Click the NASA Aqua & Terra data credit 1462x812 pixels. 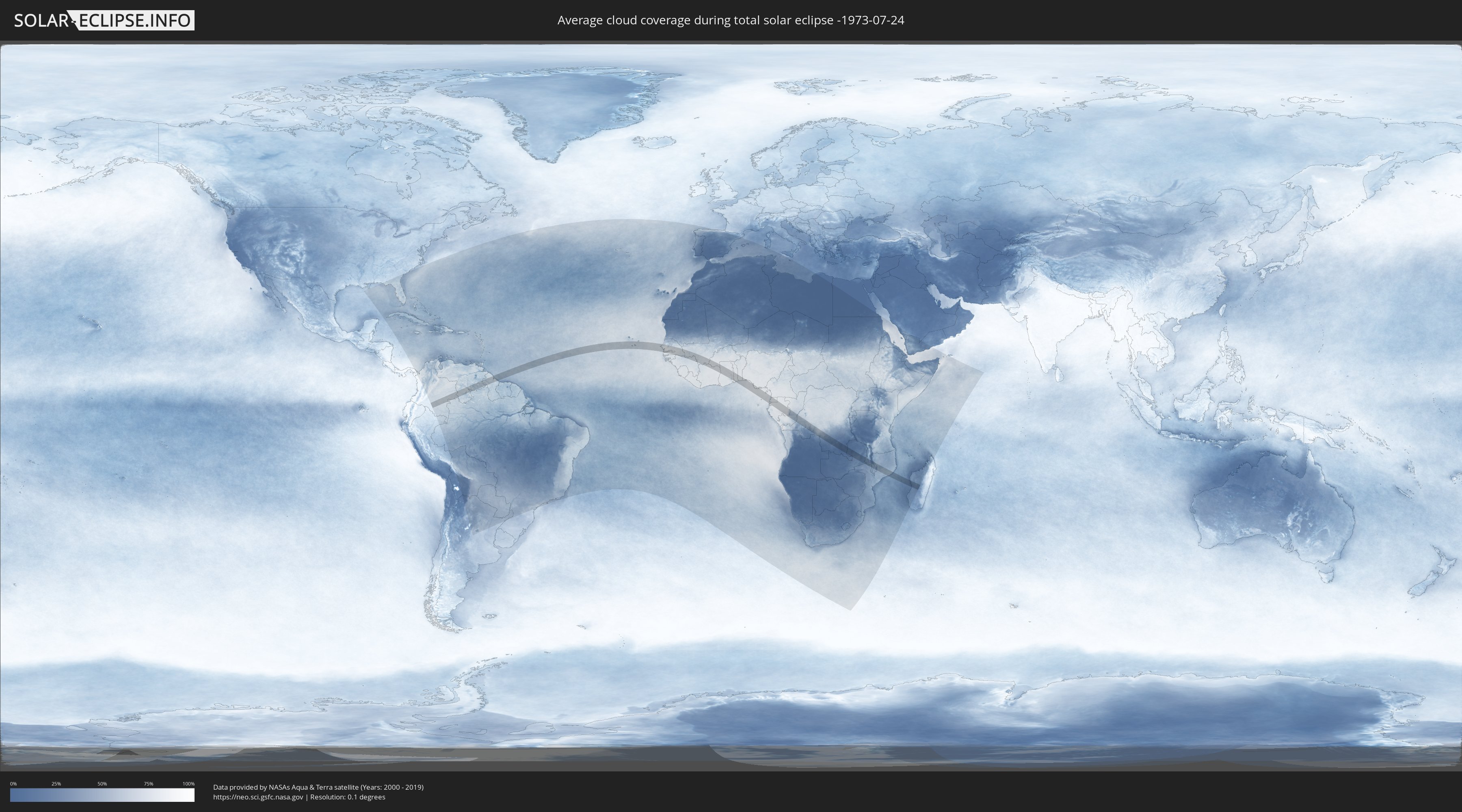pyautogui.click(x=318, y=787)
